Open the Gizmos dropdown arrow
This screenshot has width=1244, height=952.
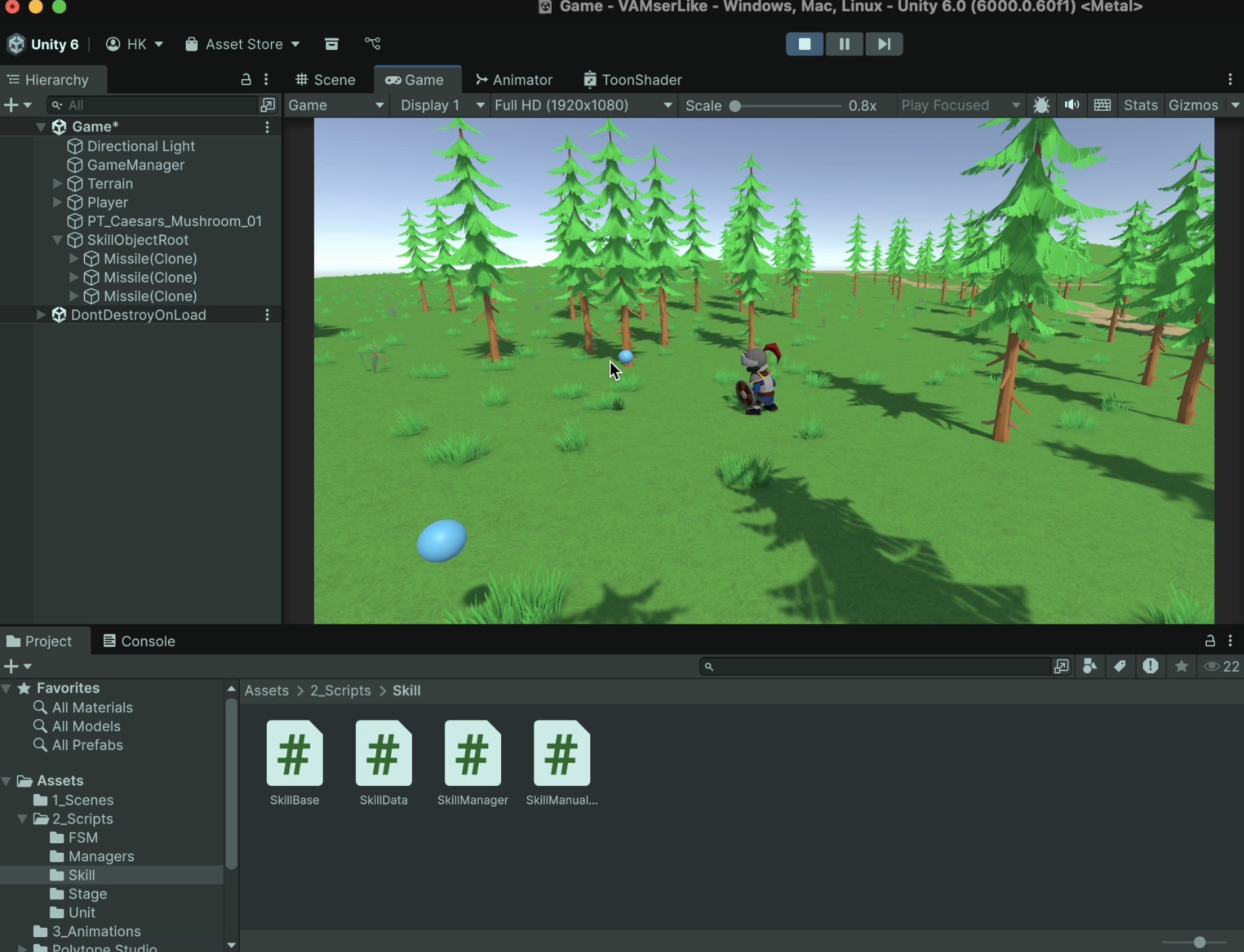pyautogui.click(x=1235, y=105)
